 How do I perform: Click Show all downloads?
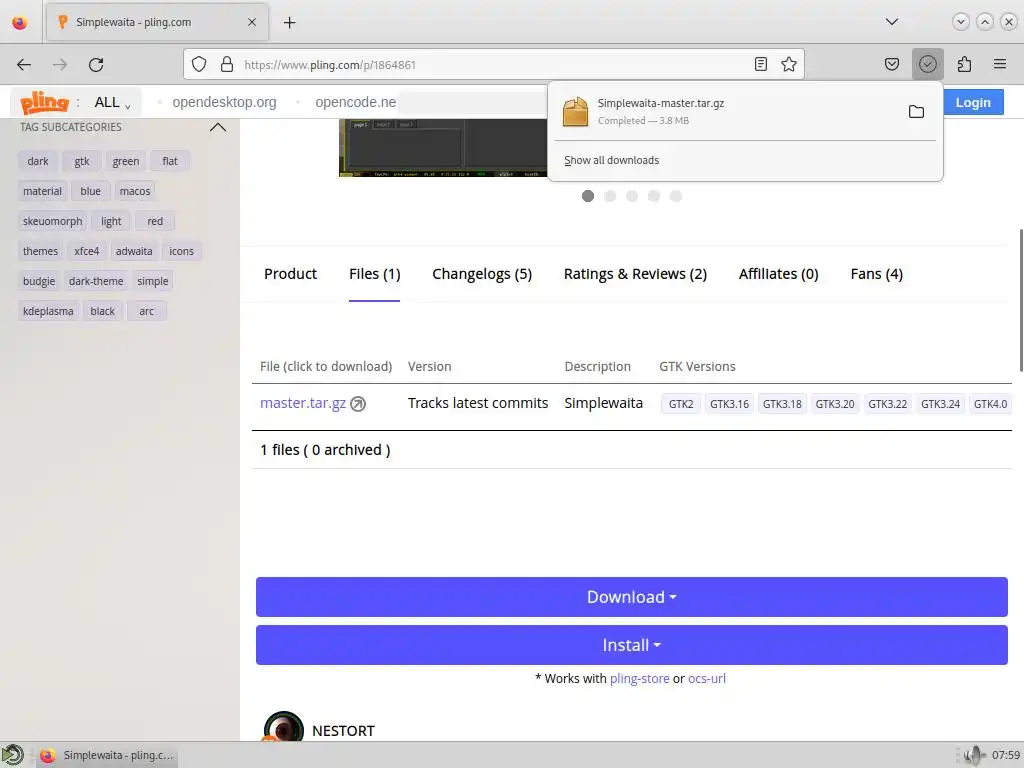point(611,161)
